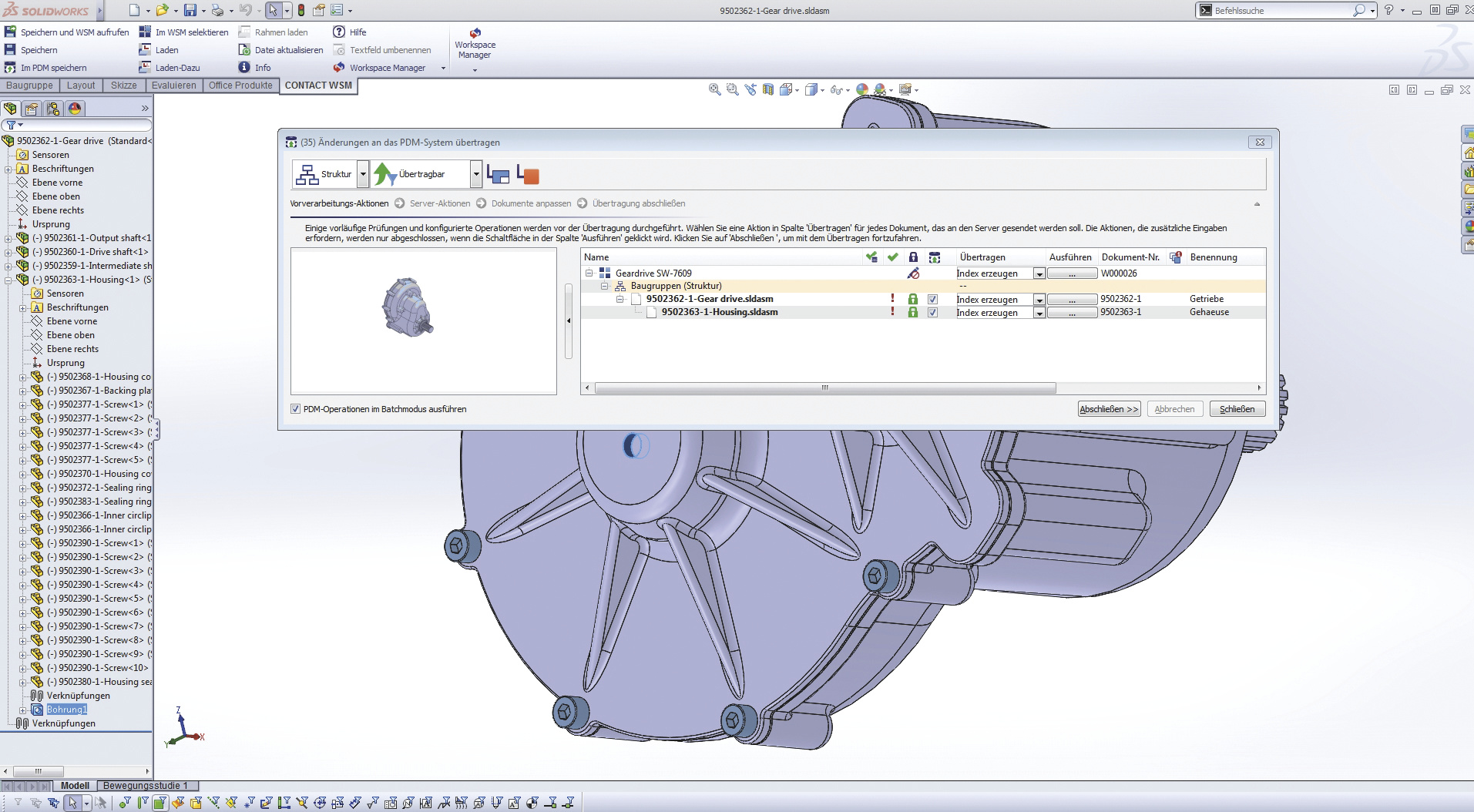Click the Datei aktualisieren icon
Image resolution: width=1474 pixels, height=812 pixels.
coord(244,50)
